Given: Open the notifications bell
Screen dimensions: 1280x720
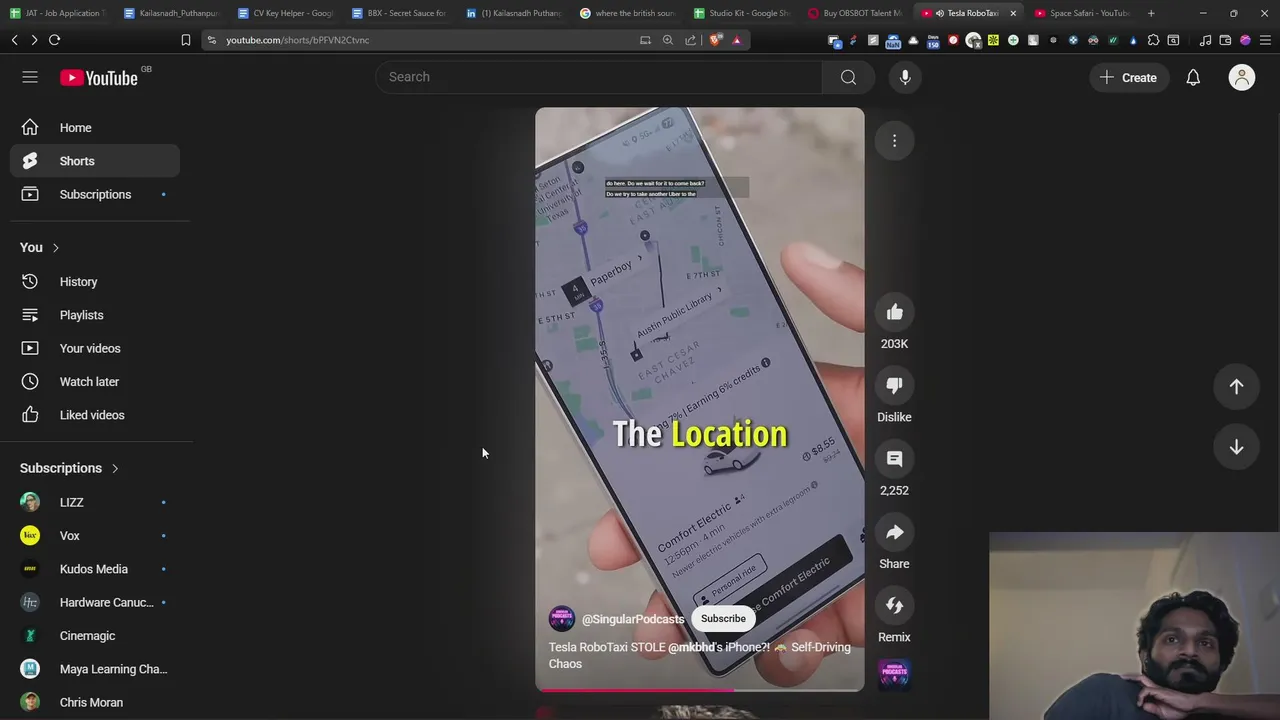Looking at the screenshot, I should coord(1193,77).
